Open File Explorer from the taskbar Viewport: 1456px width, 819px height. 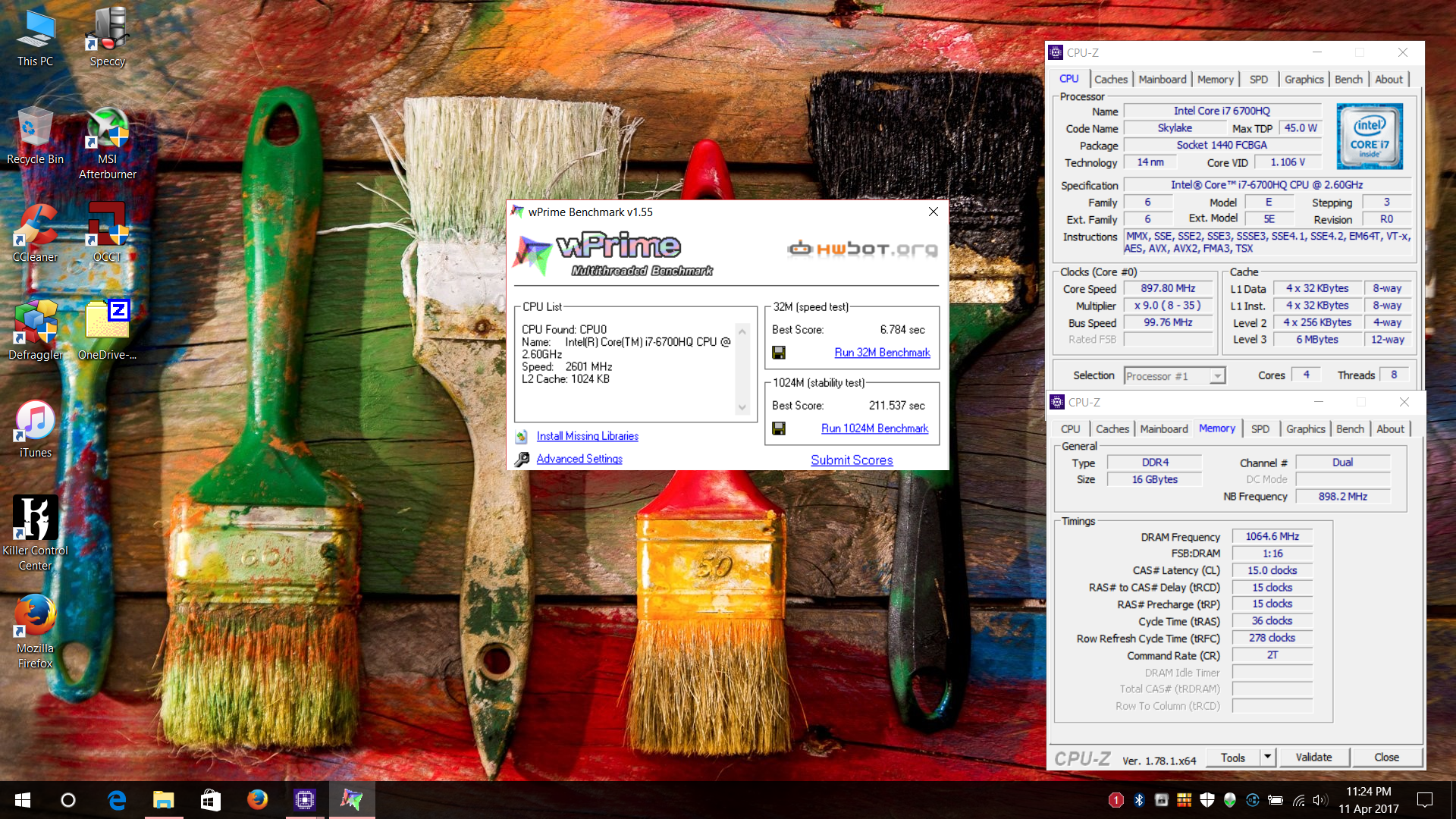point(164,800)
